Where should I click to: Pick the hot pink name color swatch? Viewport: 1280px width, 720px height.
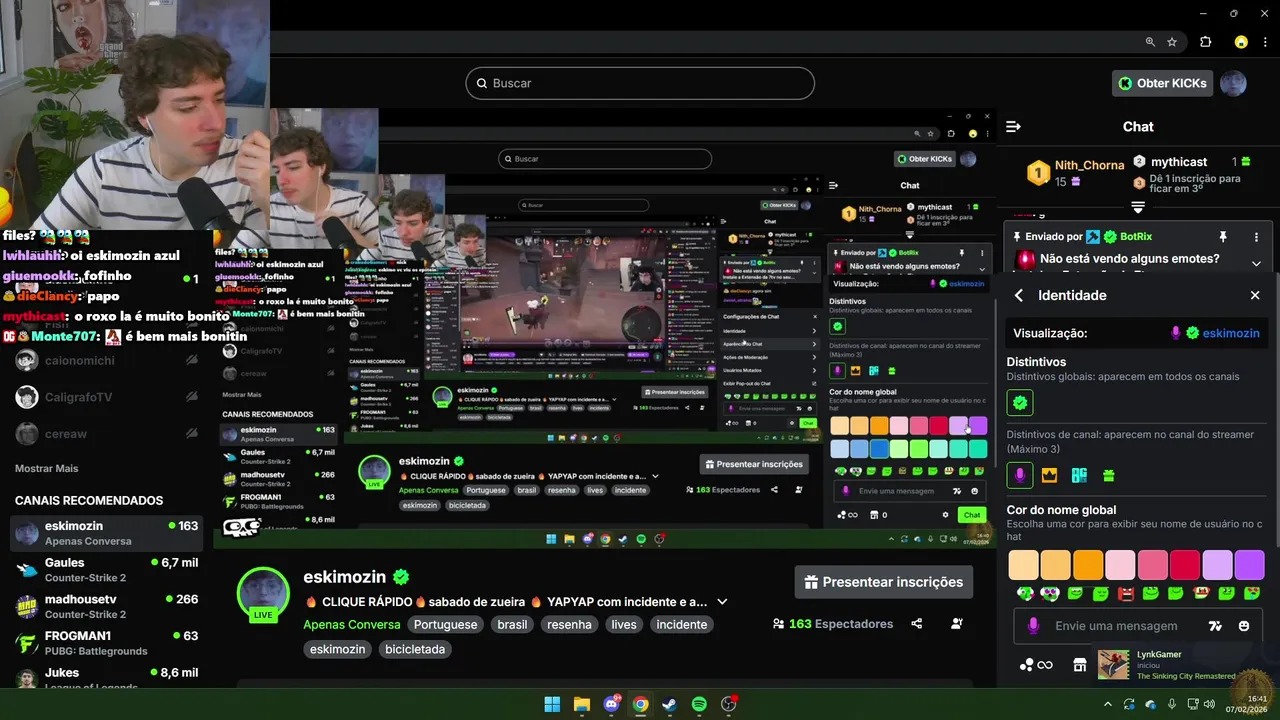(x=1153, y=565)
